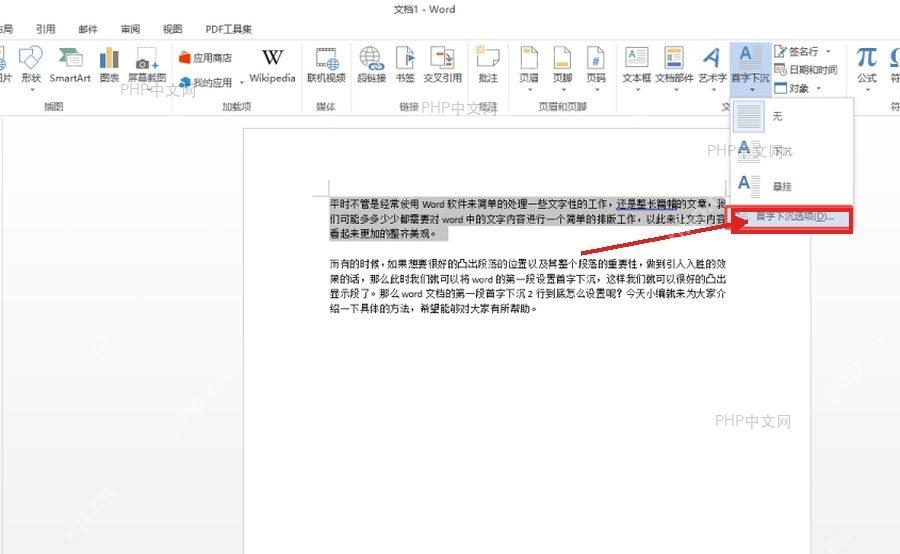Open the References (引用) tab
The height and width of the screenshot is (554, 900).
45,29
